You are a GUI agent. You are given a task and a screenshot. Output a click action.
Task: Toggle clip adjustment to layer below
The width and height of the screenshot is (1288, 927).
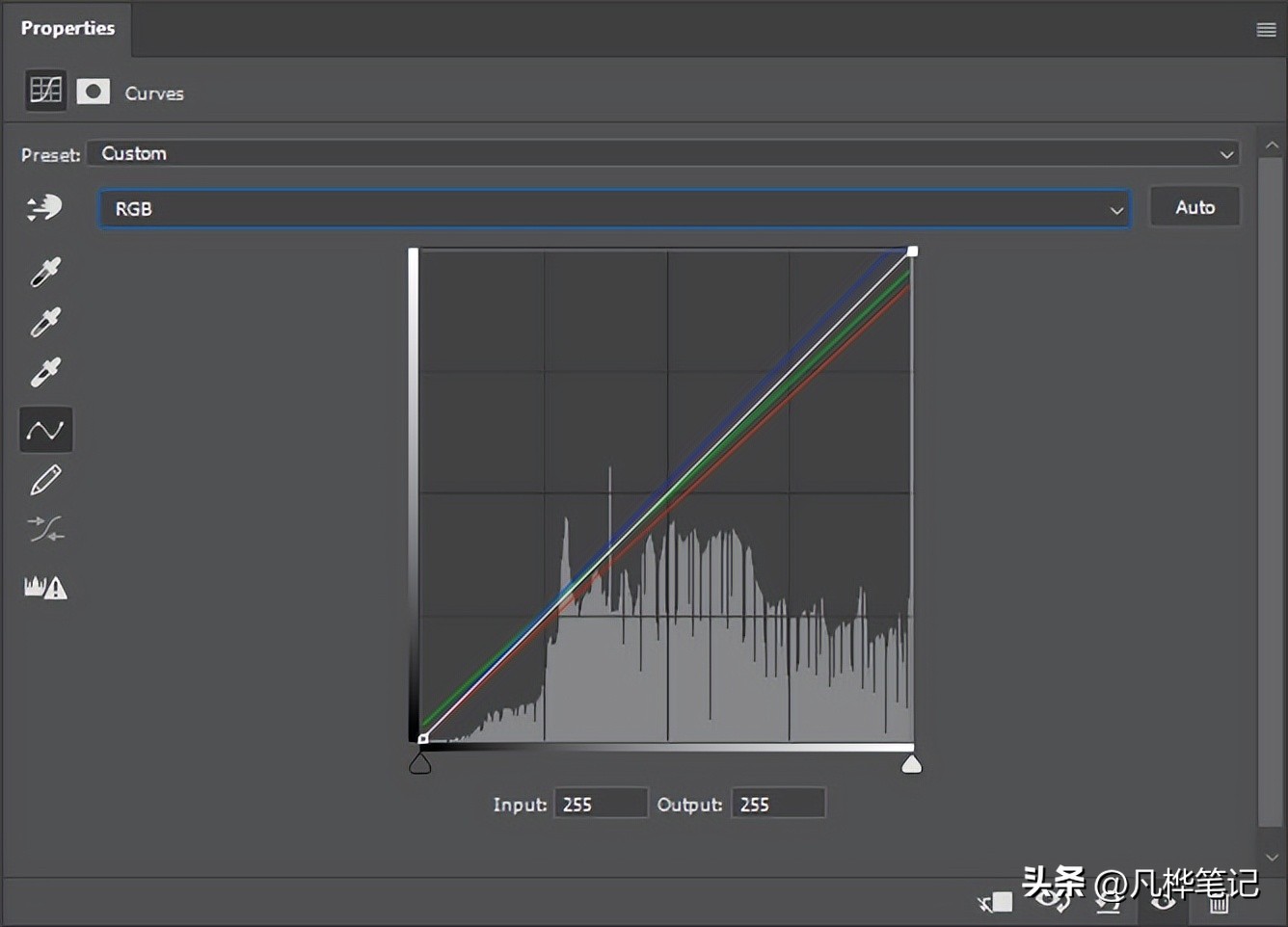[x=996, y=902]
